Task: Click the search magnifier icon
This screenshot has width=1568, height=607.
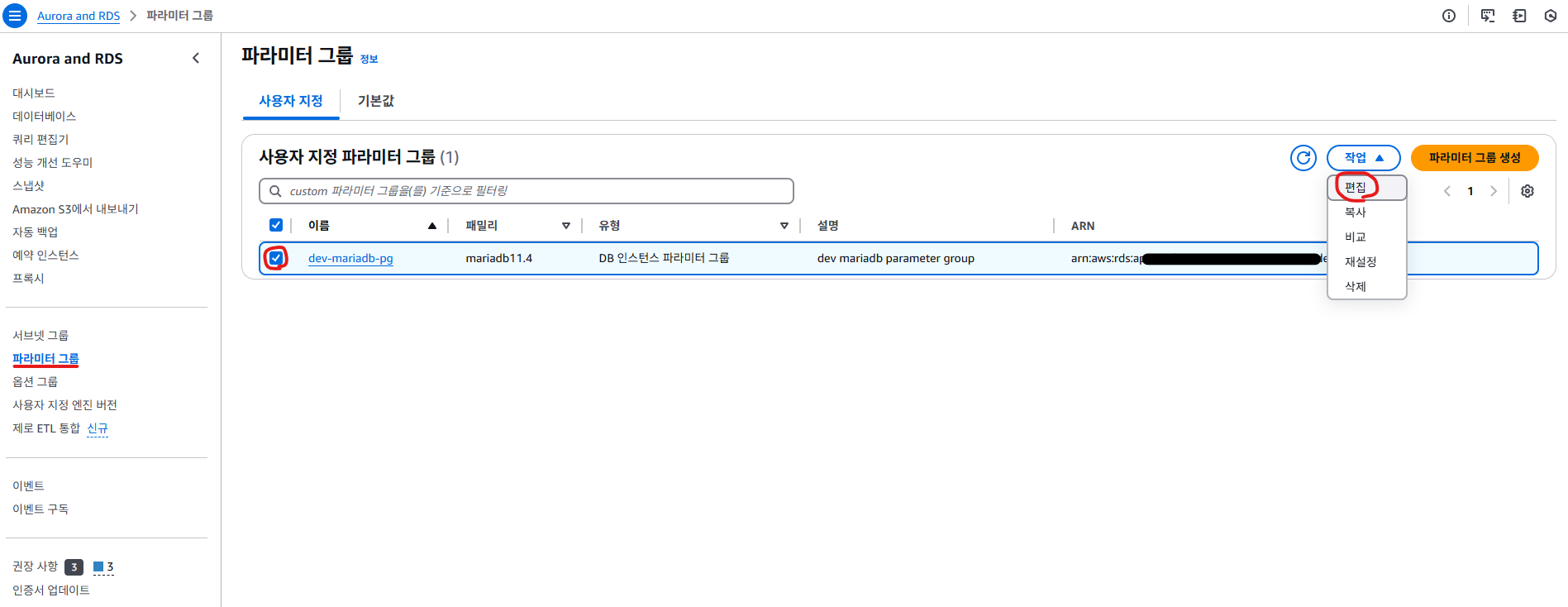Action: pyautogui.click(x=275, y=191)
